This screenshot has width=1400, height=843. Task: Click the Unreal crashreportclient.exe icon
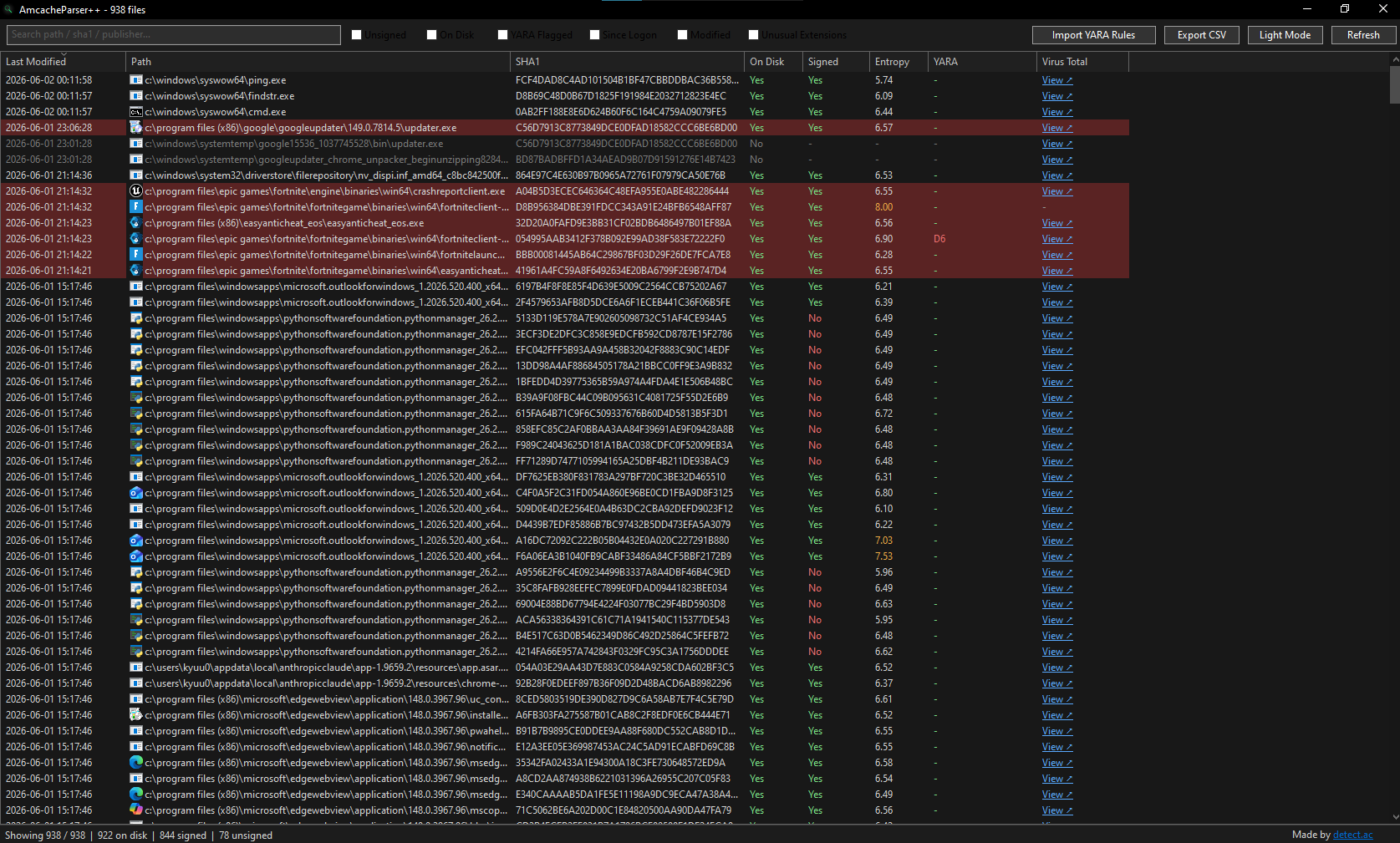point(135,191)
